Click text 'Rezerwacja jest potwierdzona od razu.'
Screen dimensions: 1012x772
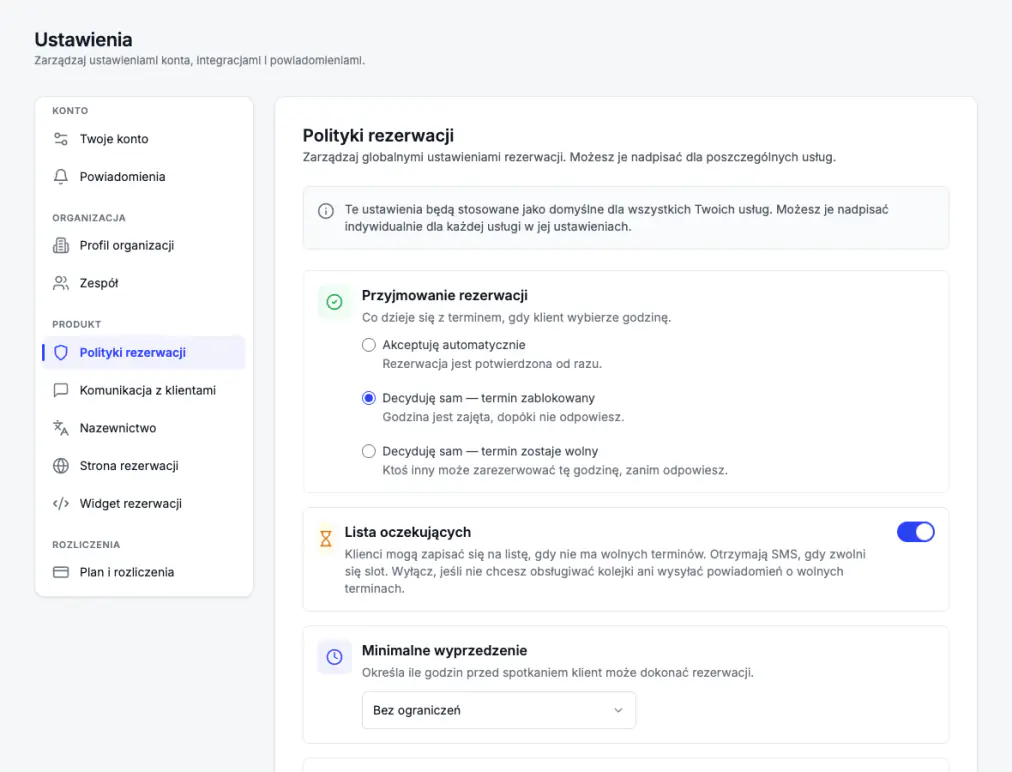tap(492, 363)
